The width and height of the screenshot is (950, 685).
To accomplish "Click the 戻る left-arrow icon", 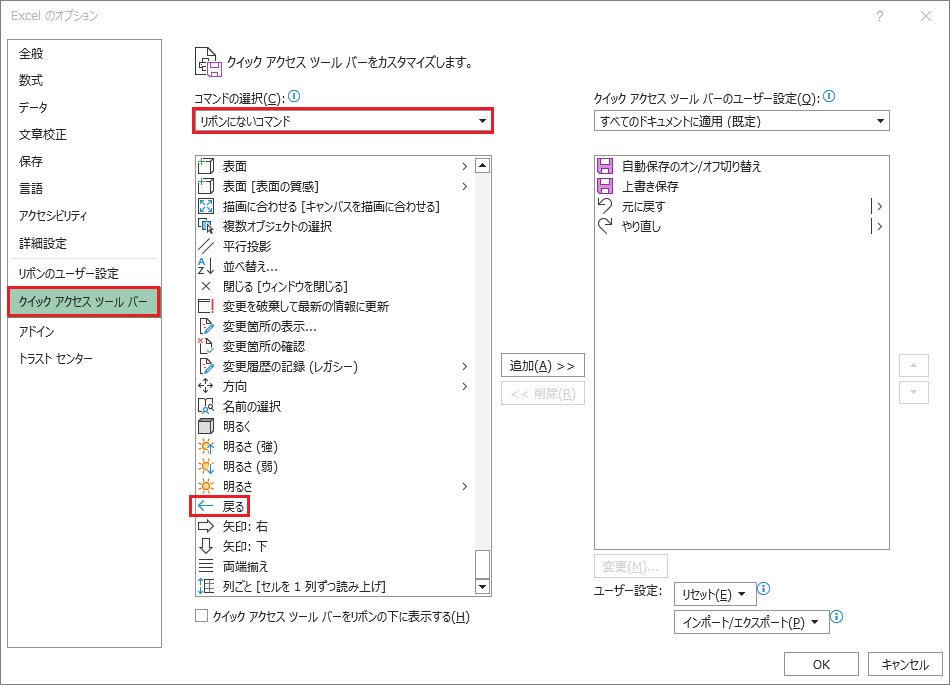I will click(207, 506).
